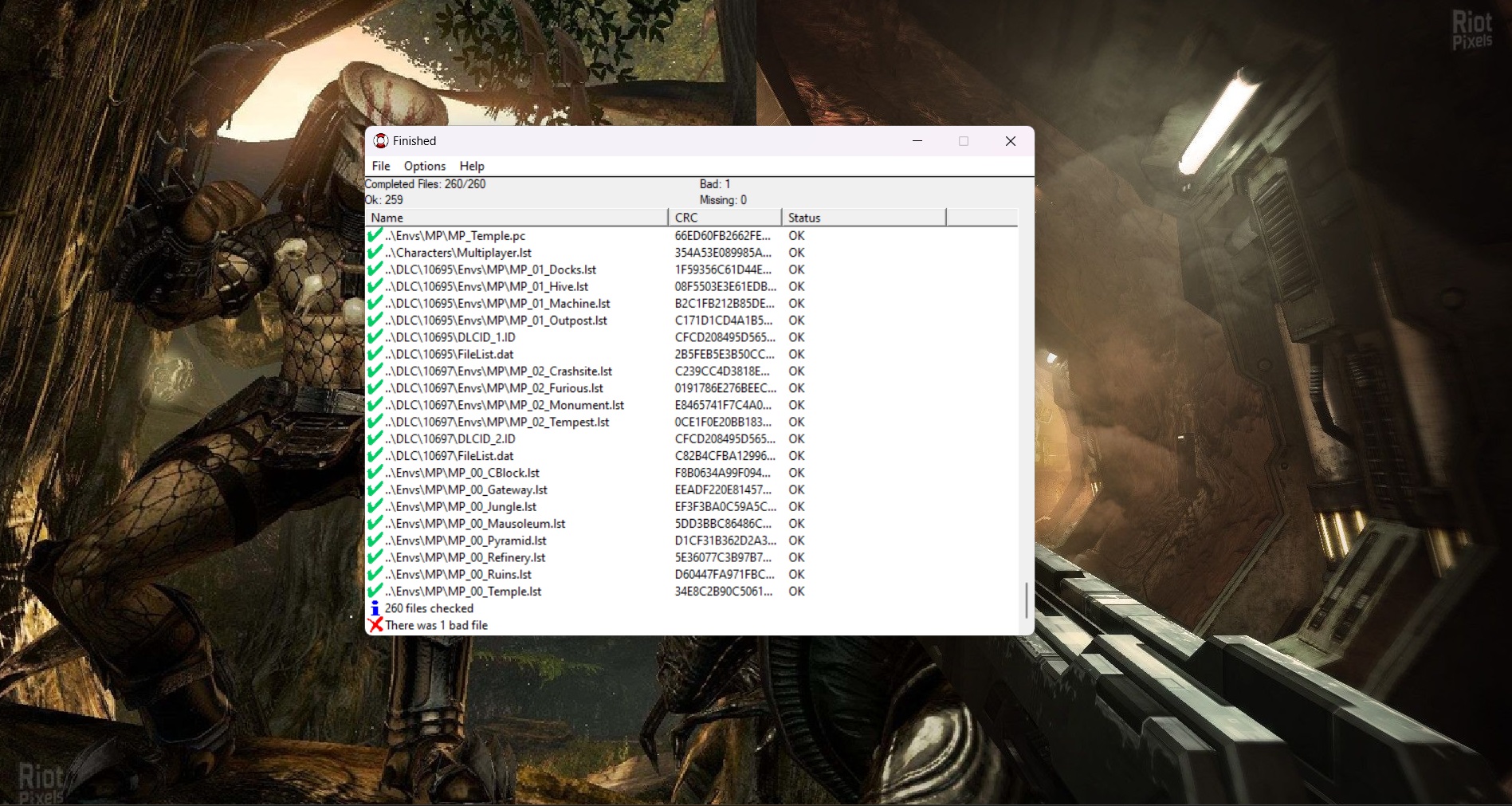Click the 'Completed Files: 260/260' counter
This screenshot has height=806, width=1512.
[x=425, y=184]
